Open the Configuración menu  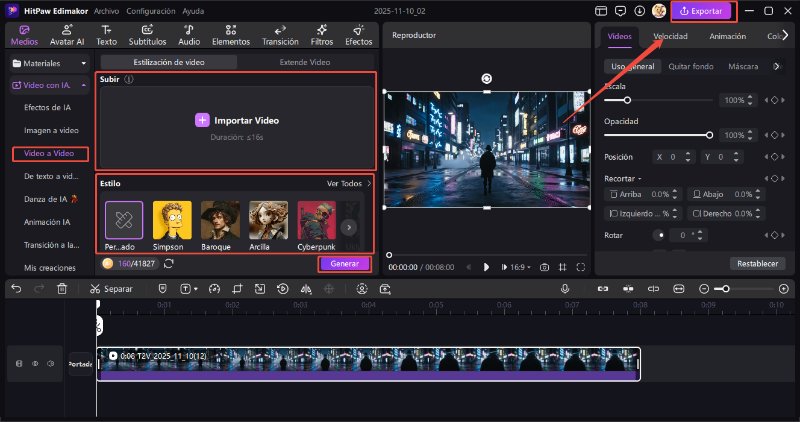151,11
